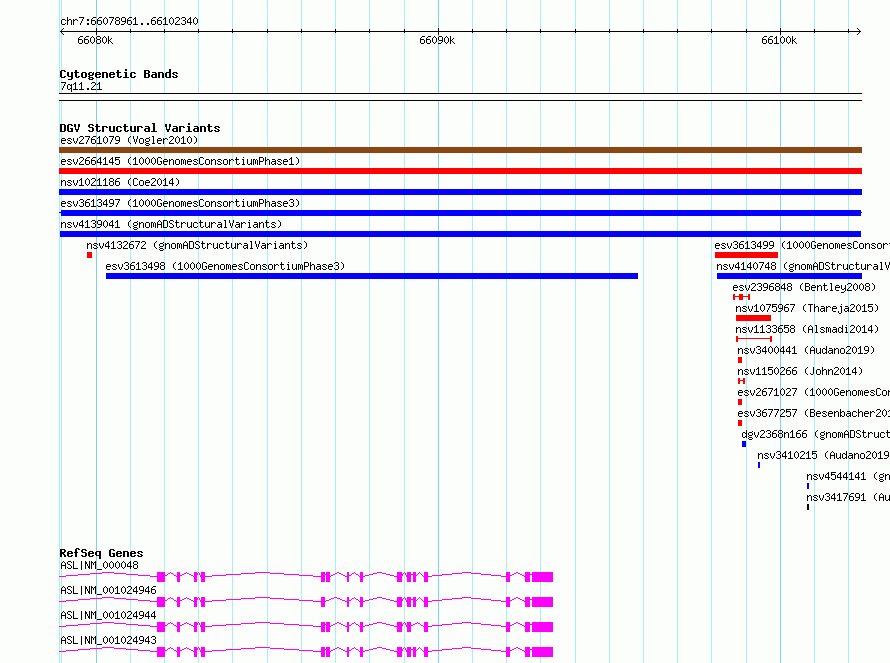This screenshot has height=663, width=890.
Task: Click the nsv1075967 (Thareja2015) label
Action: [x=807, y=308]
